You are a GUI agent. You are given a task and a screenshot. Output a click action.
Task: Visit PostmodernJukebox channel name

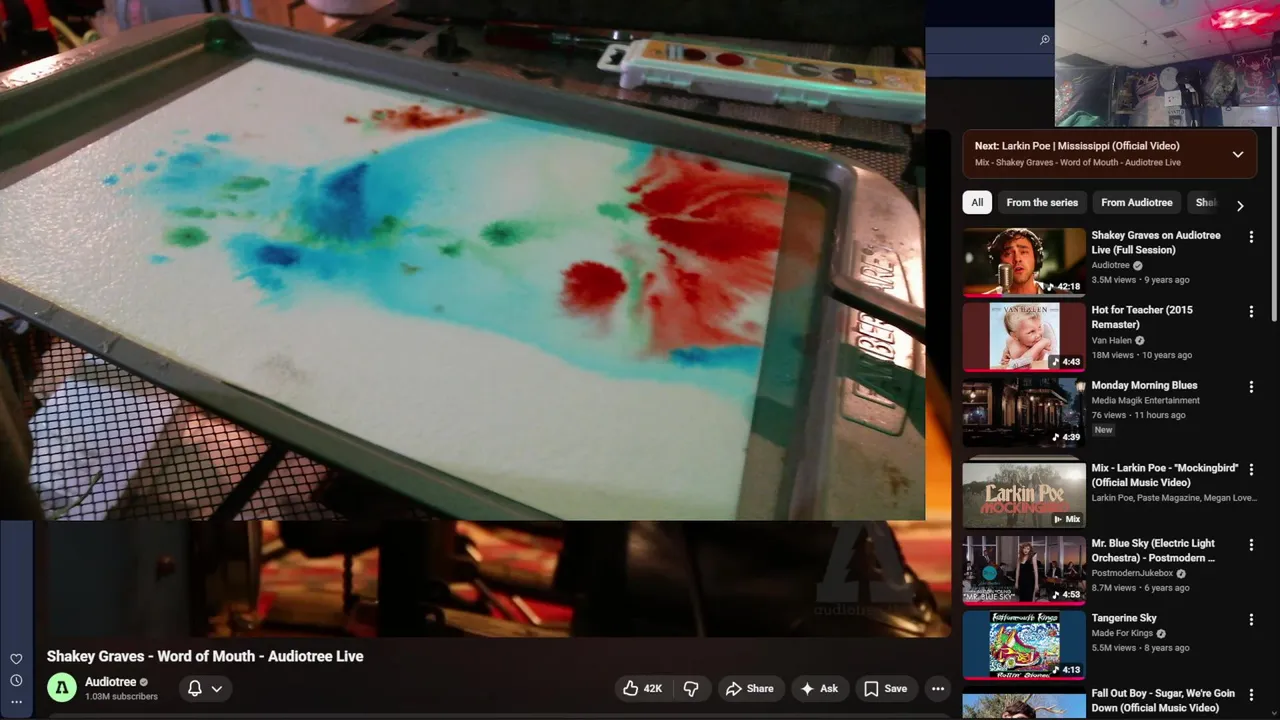[x=1133, y=573]
